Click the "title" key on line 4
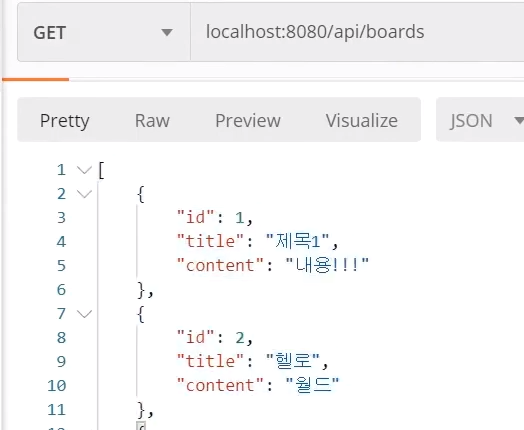 click(x=210, y=241)
